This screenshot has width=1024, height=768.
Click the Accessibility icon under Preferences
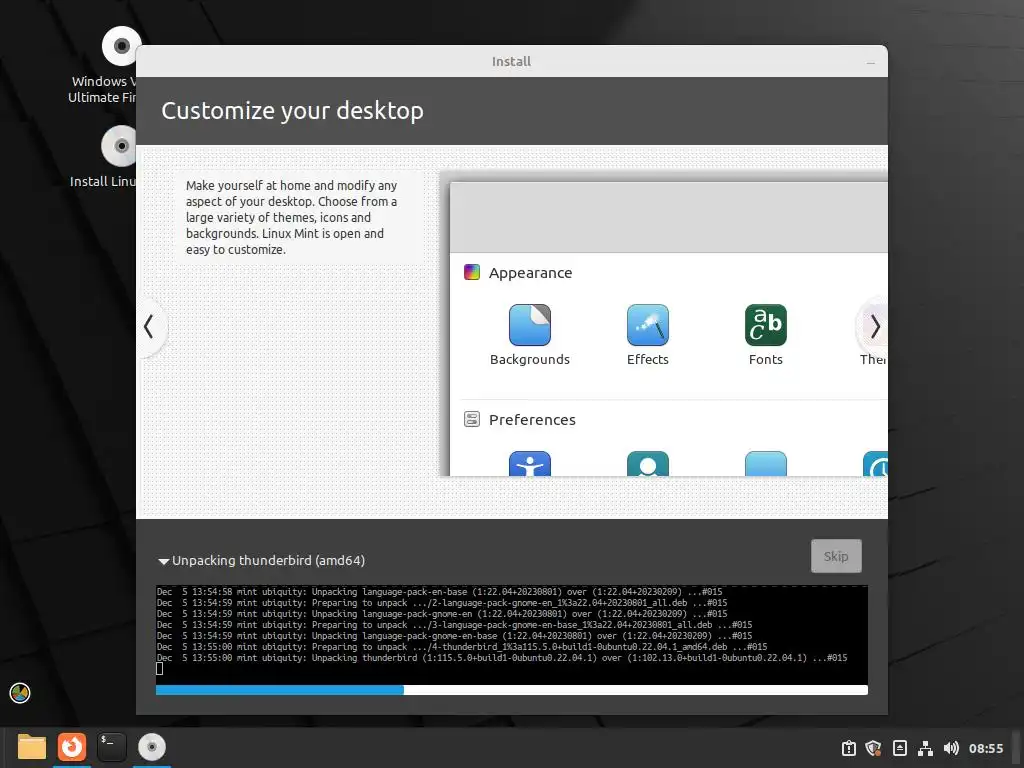coord(530,464)
